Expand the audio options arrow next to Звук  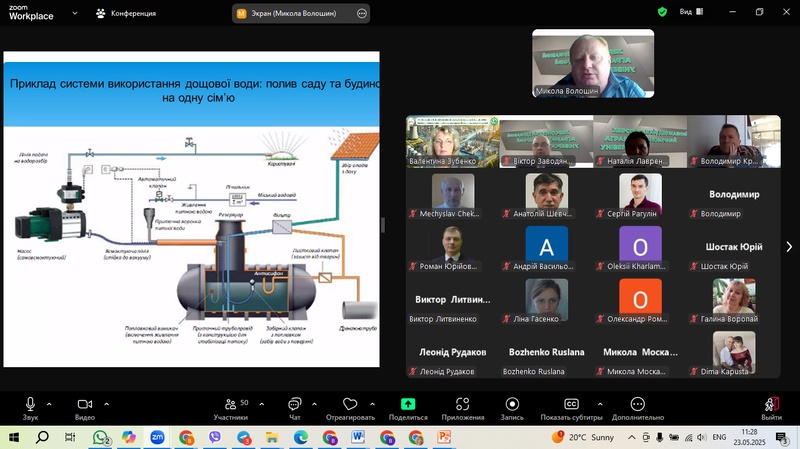[51, 404]
